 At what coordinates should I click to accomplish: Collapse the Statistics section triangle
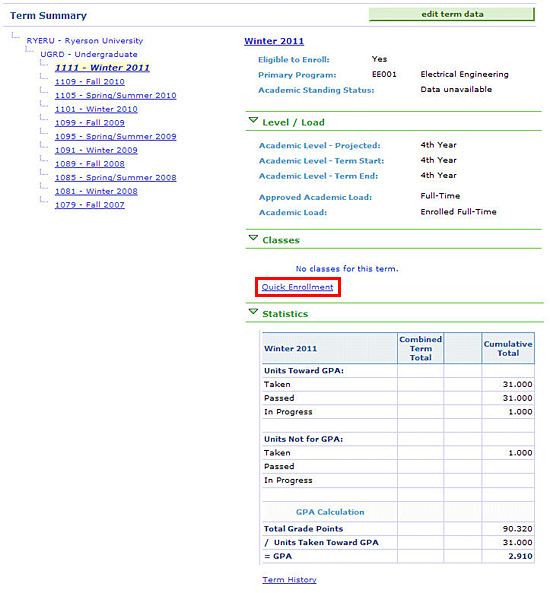[253, 312]
